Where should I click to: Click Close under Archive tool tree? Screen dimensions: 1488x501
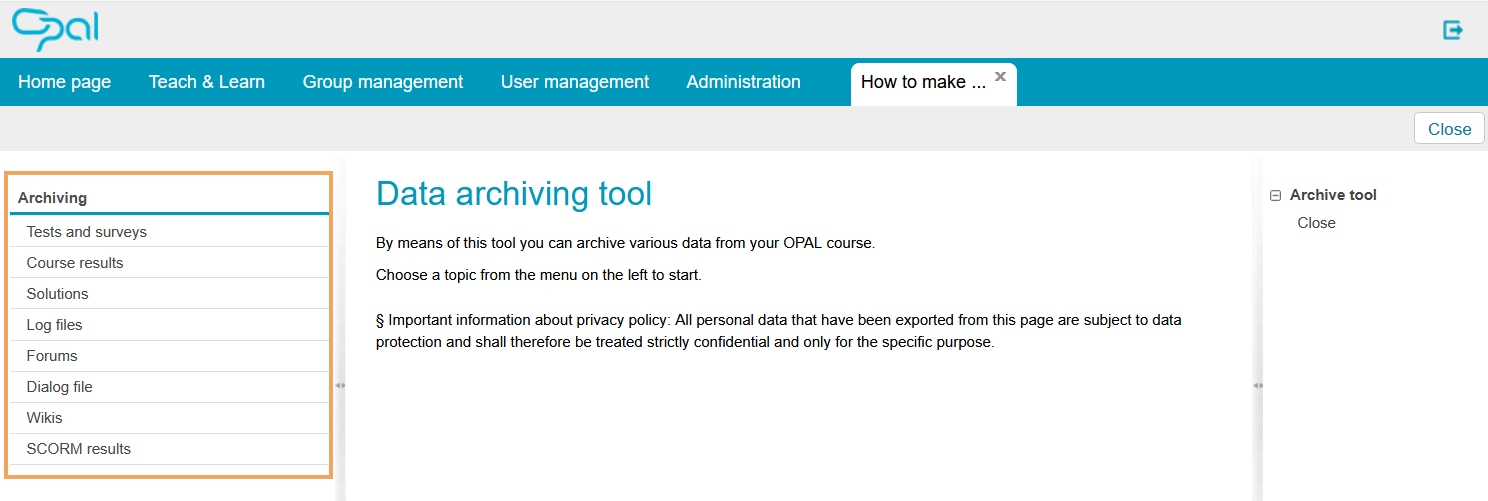pos(1316,223)
